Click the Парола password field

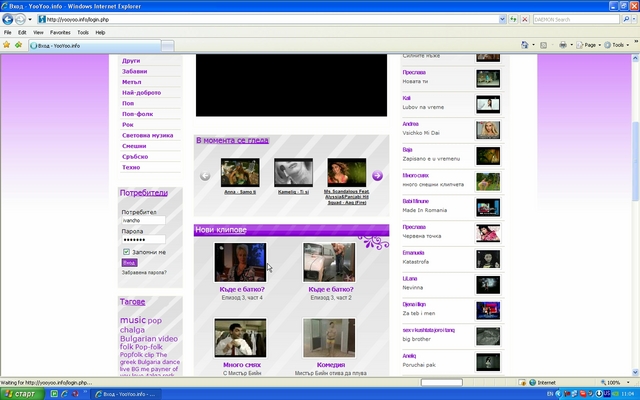(x=143, y=240)
